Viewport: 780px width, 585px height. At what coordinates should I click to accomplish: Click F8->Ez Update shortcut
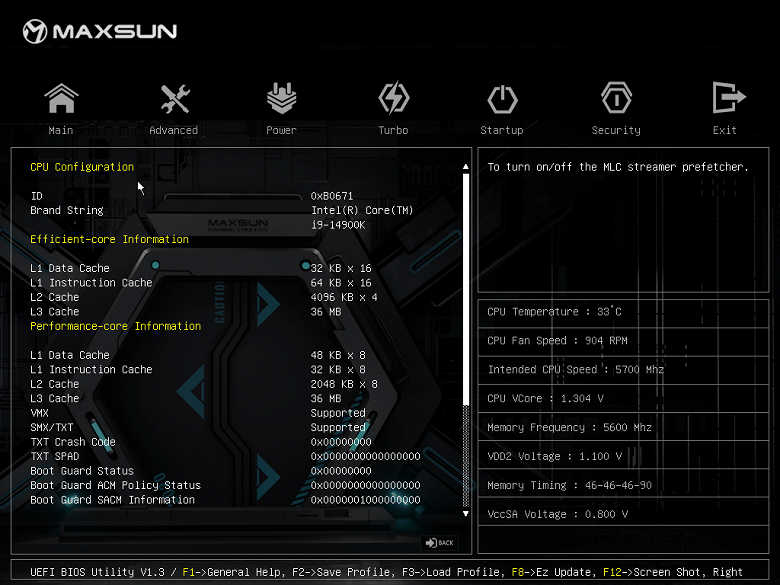(x=552, y=572)
